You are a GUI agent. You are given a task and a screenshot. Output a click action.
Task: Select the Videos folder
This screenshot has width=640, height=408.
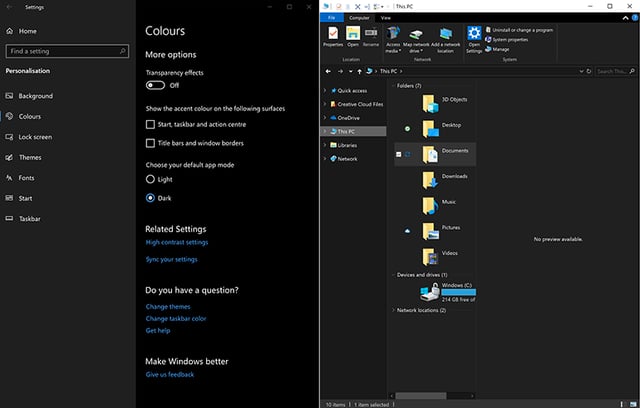click(440, 257)
